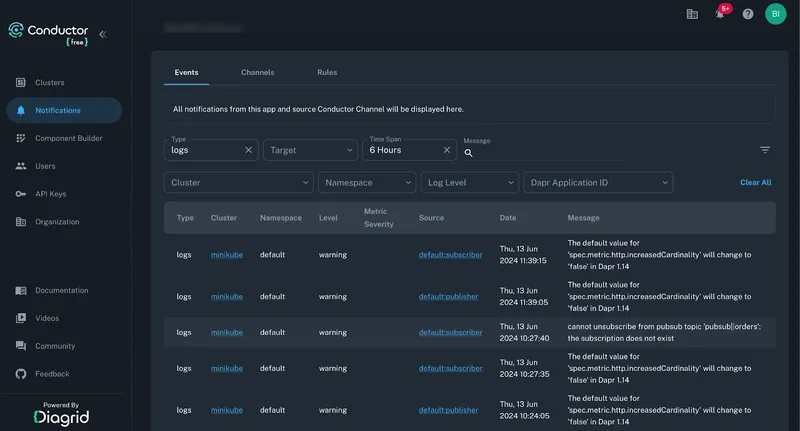Open the organization building icon in header
This screenshot has height=431, width=800.
(692, 14)
